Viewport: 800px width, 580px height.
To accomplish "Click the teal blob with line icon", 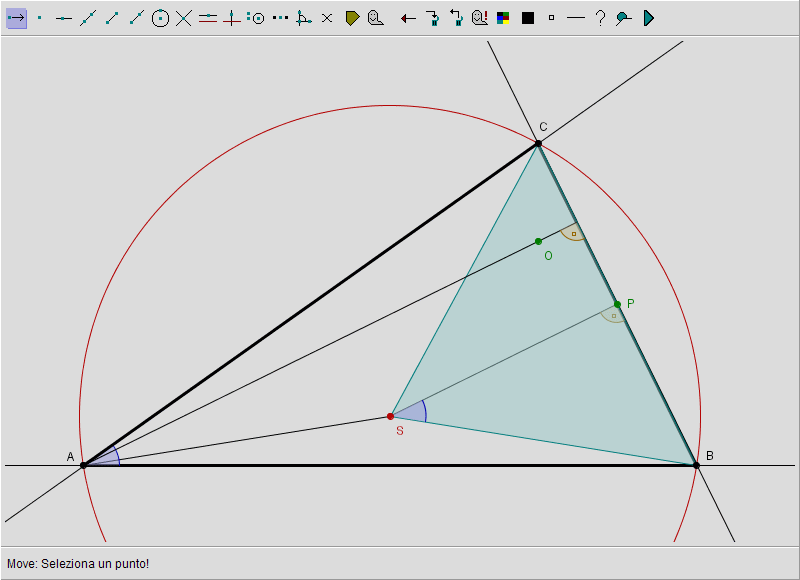I will click(x=623, y=18).
